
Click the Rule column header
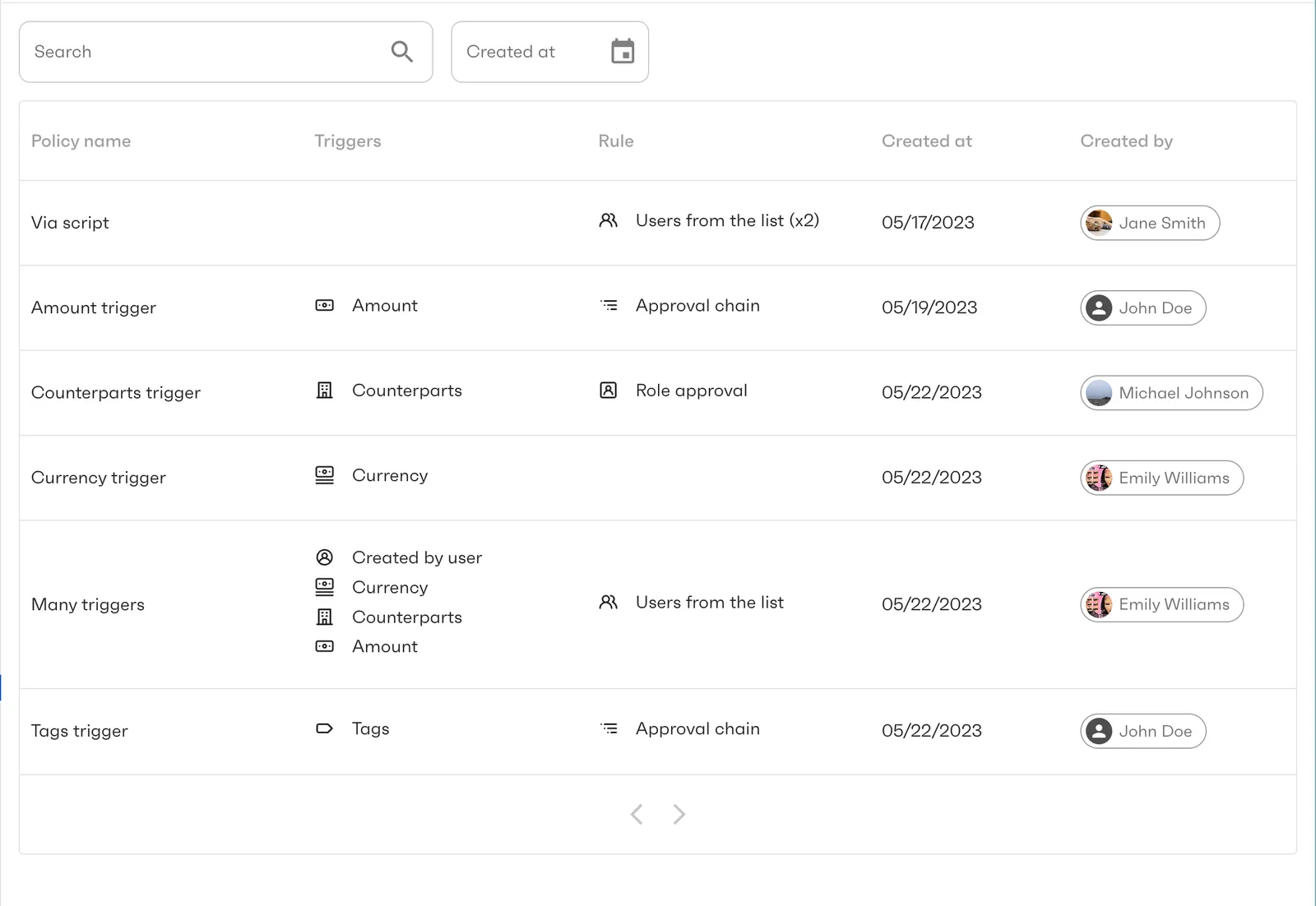(616, 141)
